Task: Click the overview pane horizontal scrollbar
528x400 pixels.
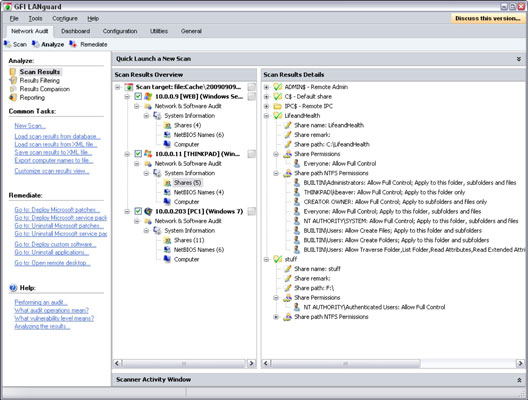Action: pos(184,363)
